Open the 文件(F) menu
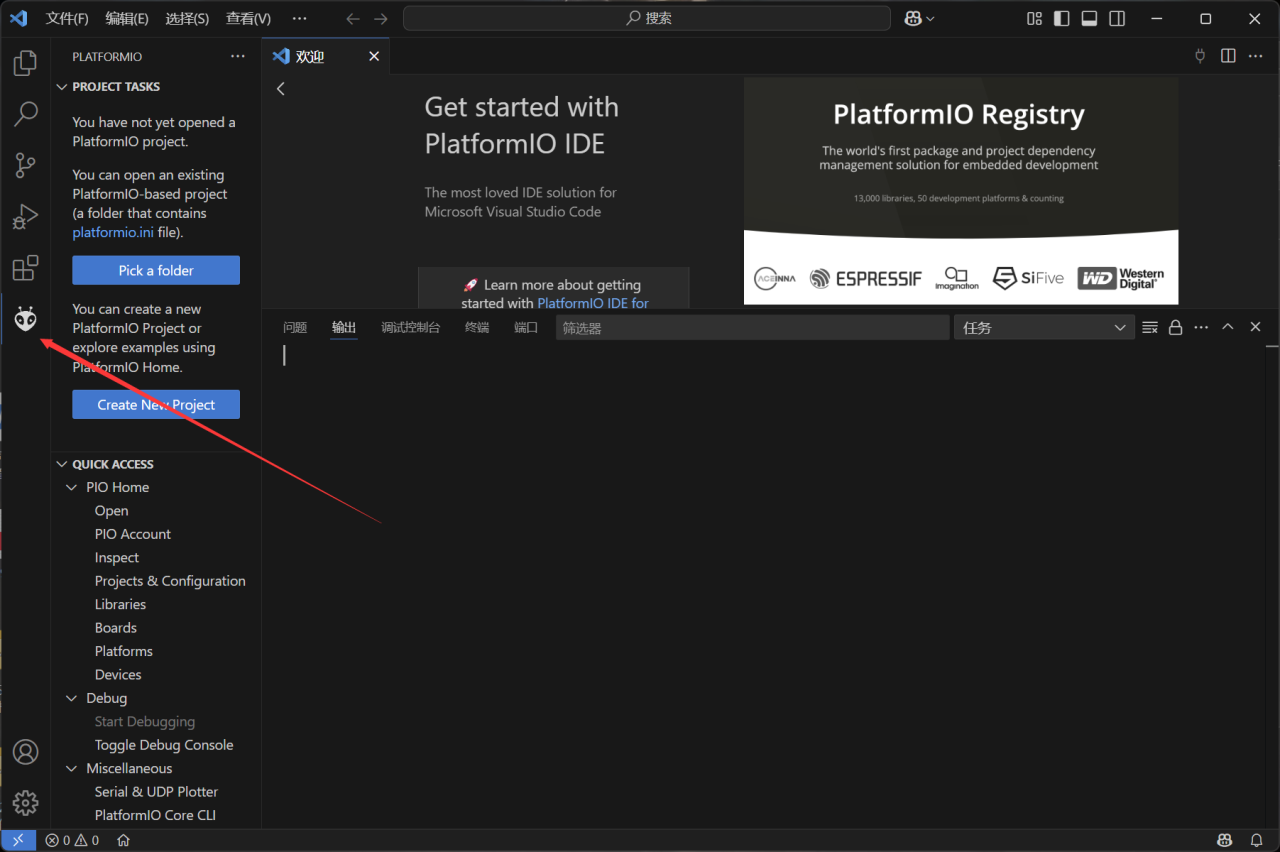The image size is (1280, 852). [x=66, y=18]
